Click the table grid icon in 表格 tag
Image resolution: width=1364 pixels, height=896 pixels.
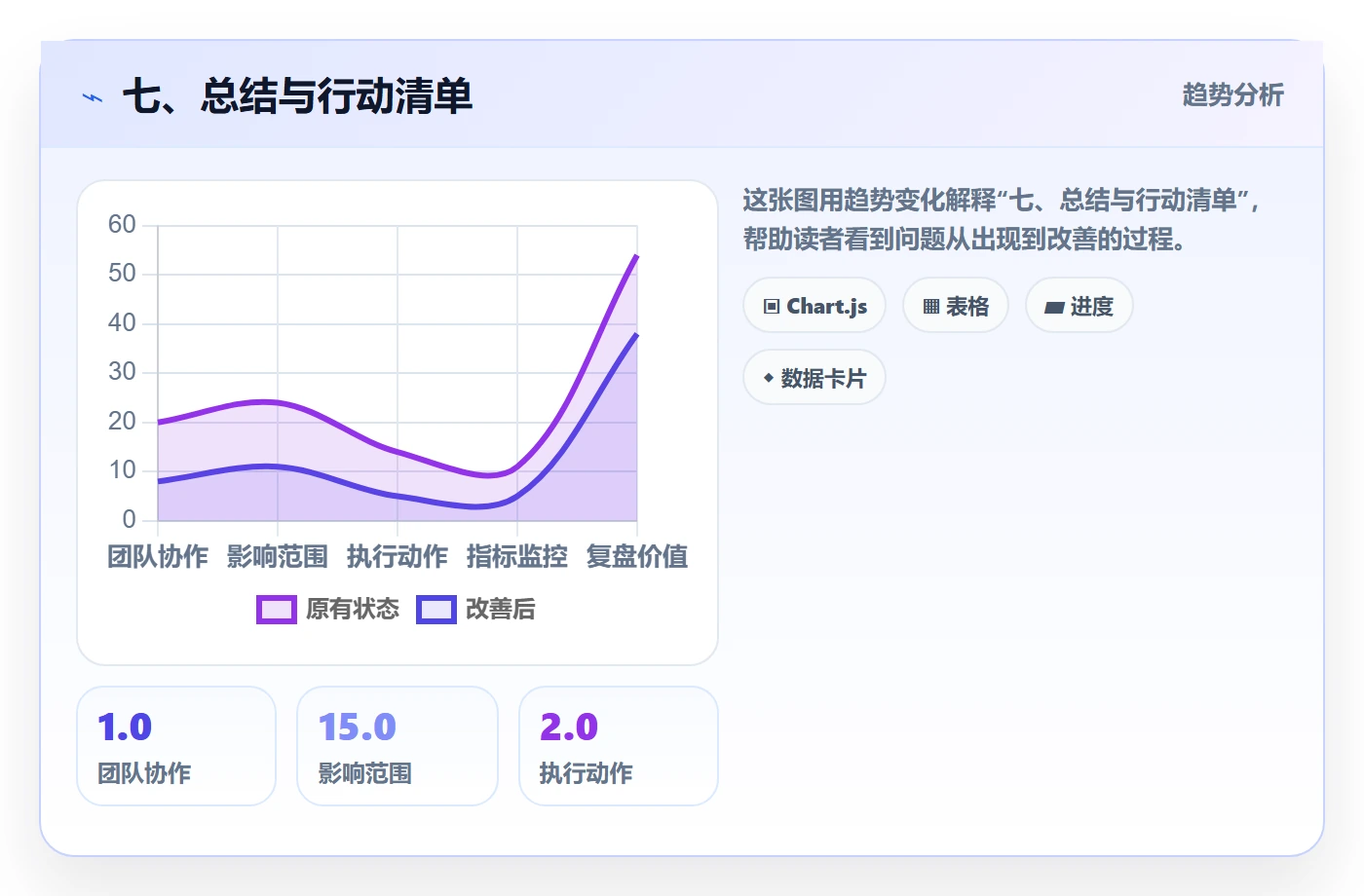(x=931, y=307)
